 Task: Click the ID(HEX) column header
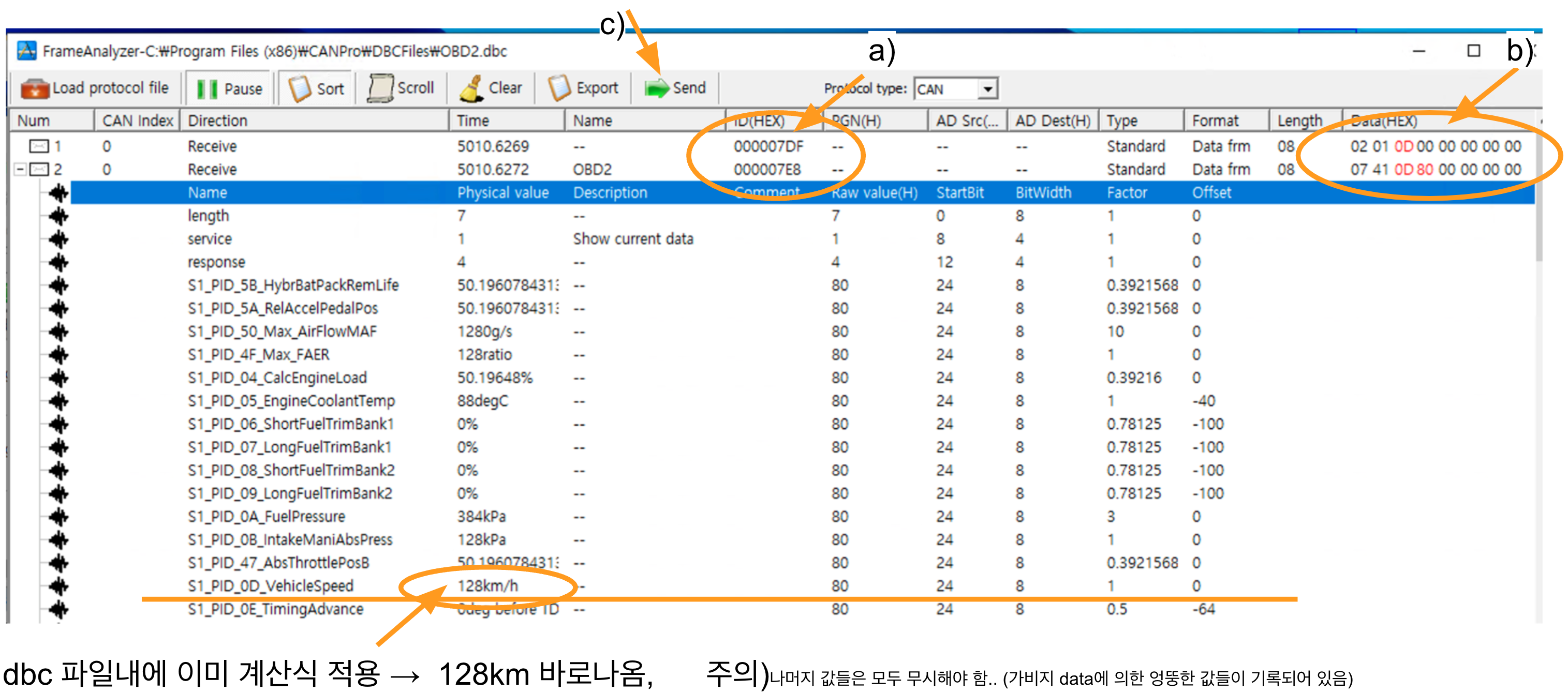point(759,120)
